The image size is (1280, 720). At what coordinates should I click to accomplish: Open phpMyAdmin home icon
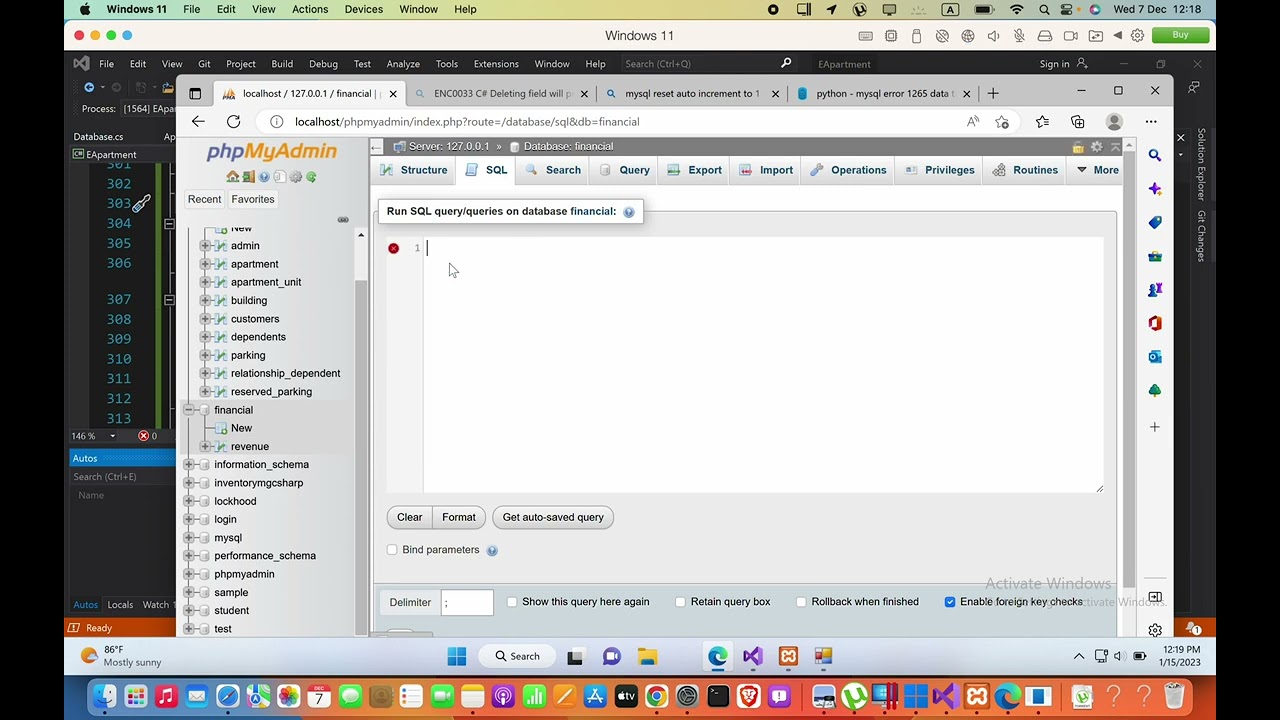point(232,177)
